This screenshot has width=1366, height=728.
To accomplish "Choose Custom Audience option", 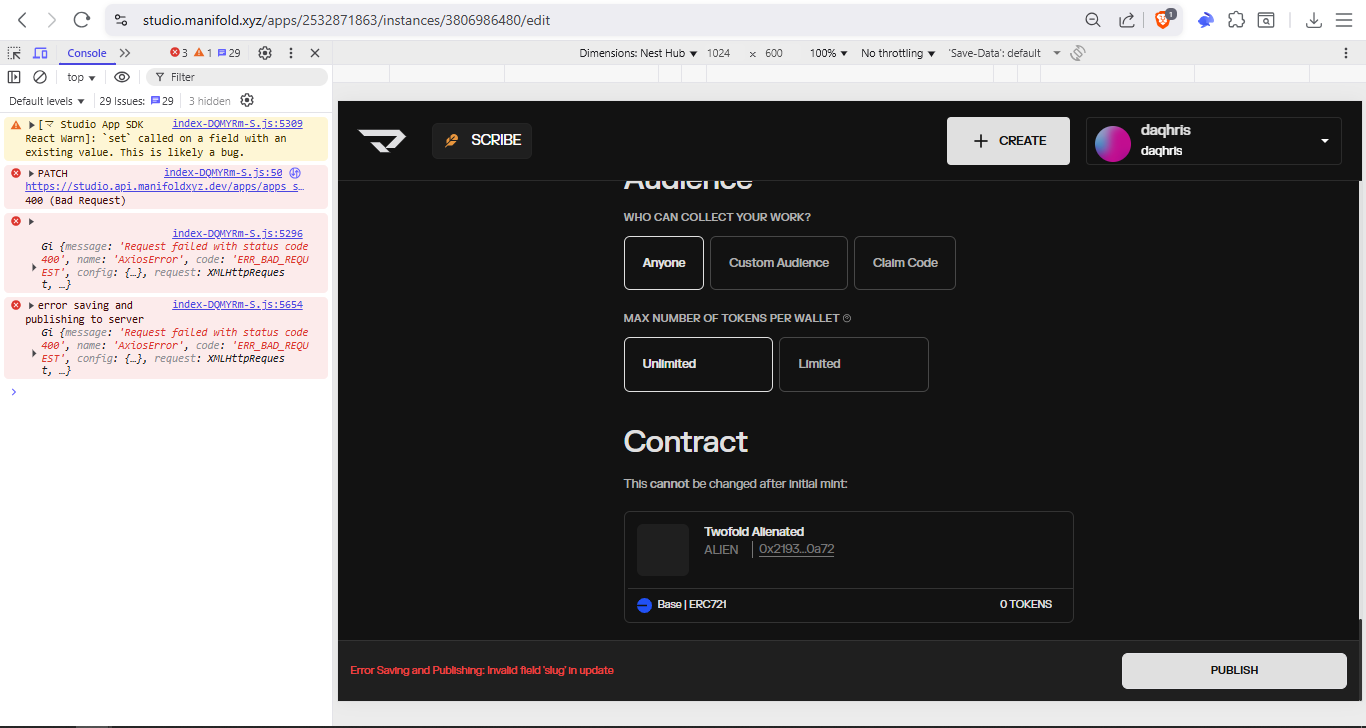I will coord(778,263).
